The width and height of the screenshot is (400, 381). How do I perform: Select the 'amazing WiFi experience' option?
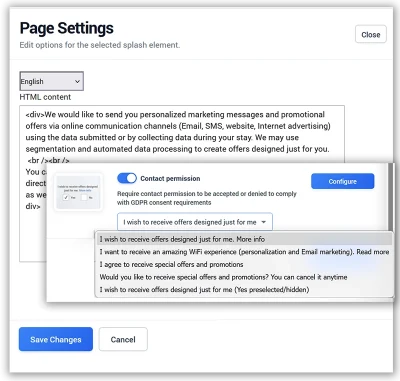tap(245, 252)
